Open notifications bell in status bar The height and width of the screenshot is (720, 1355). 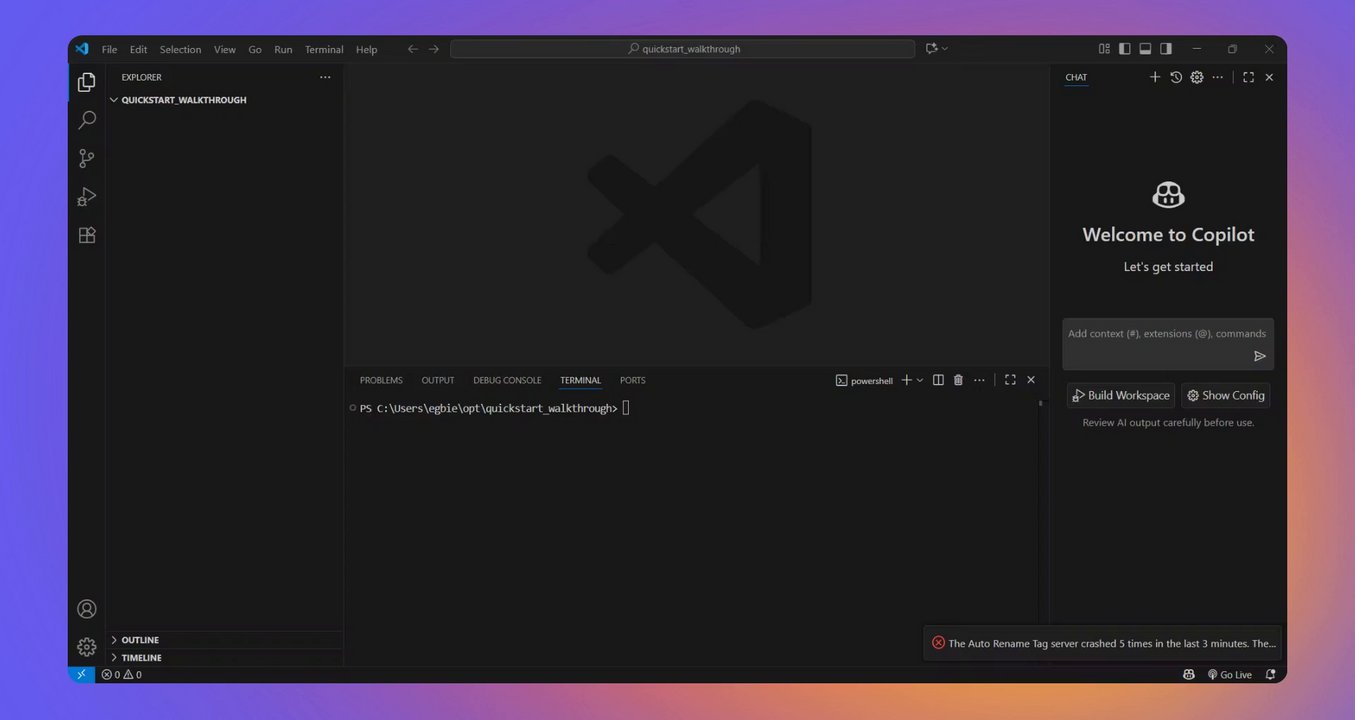1270,675
